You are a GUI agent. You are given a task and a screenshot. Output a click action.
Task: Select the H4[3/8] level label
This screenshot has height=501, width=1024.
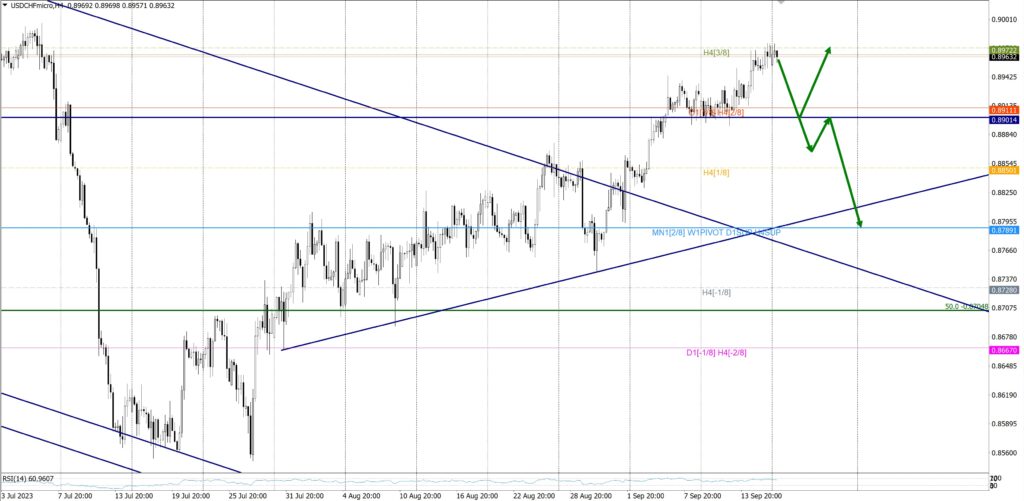point(716,52)
